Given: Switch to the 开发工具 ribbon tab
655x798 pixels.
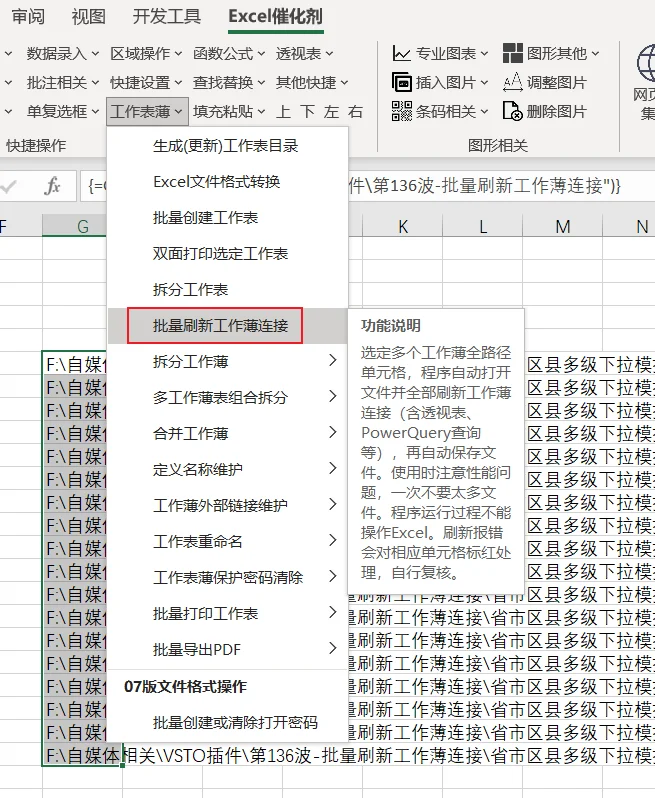Looking at the screenshot, I should pos(167,17).
